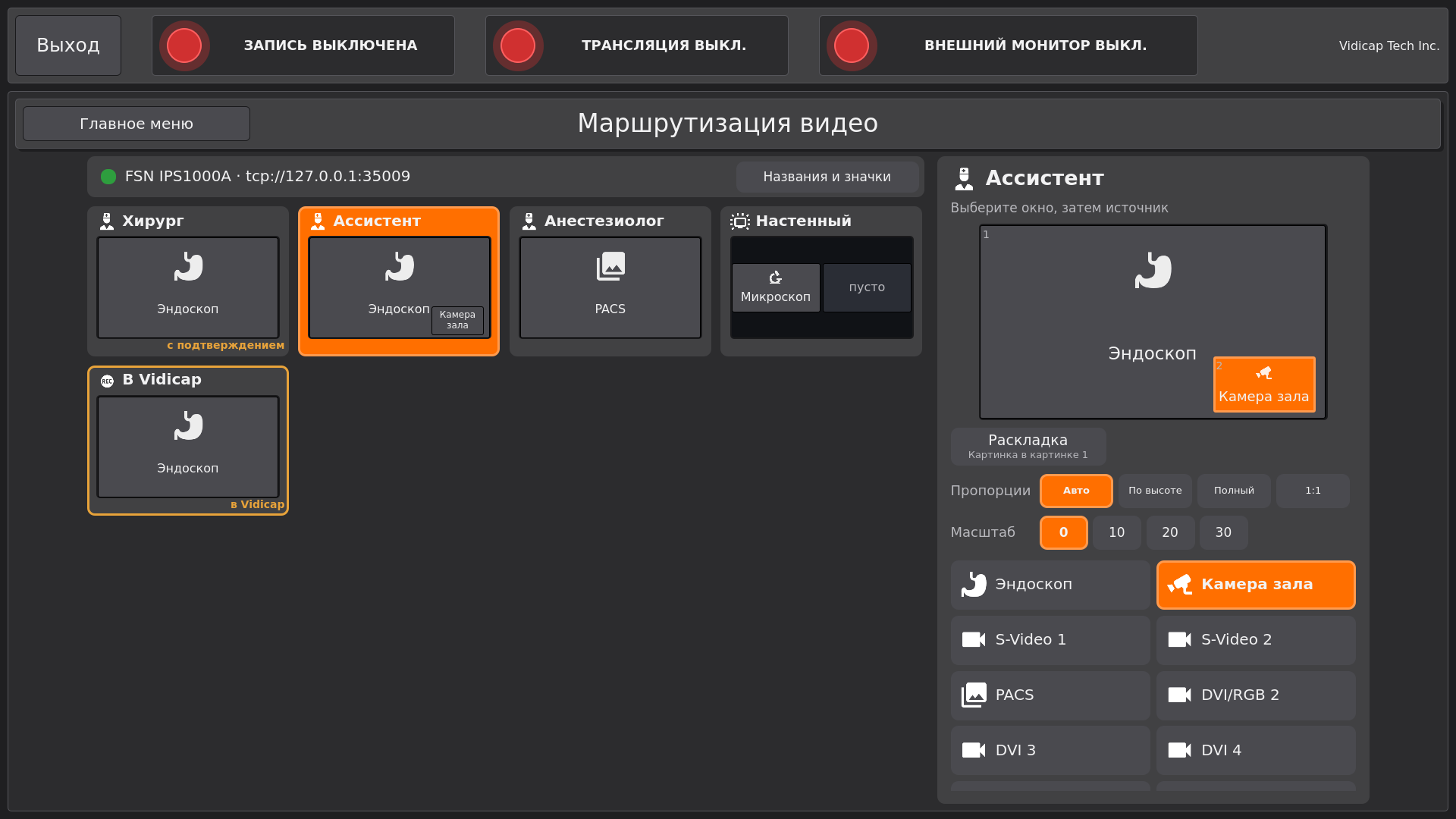Viewport: 1456px width, 819px height.
Task: Select По высоте proportions option
Action: [x=1155, y=491]
